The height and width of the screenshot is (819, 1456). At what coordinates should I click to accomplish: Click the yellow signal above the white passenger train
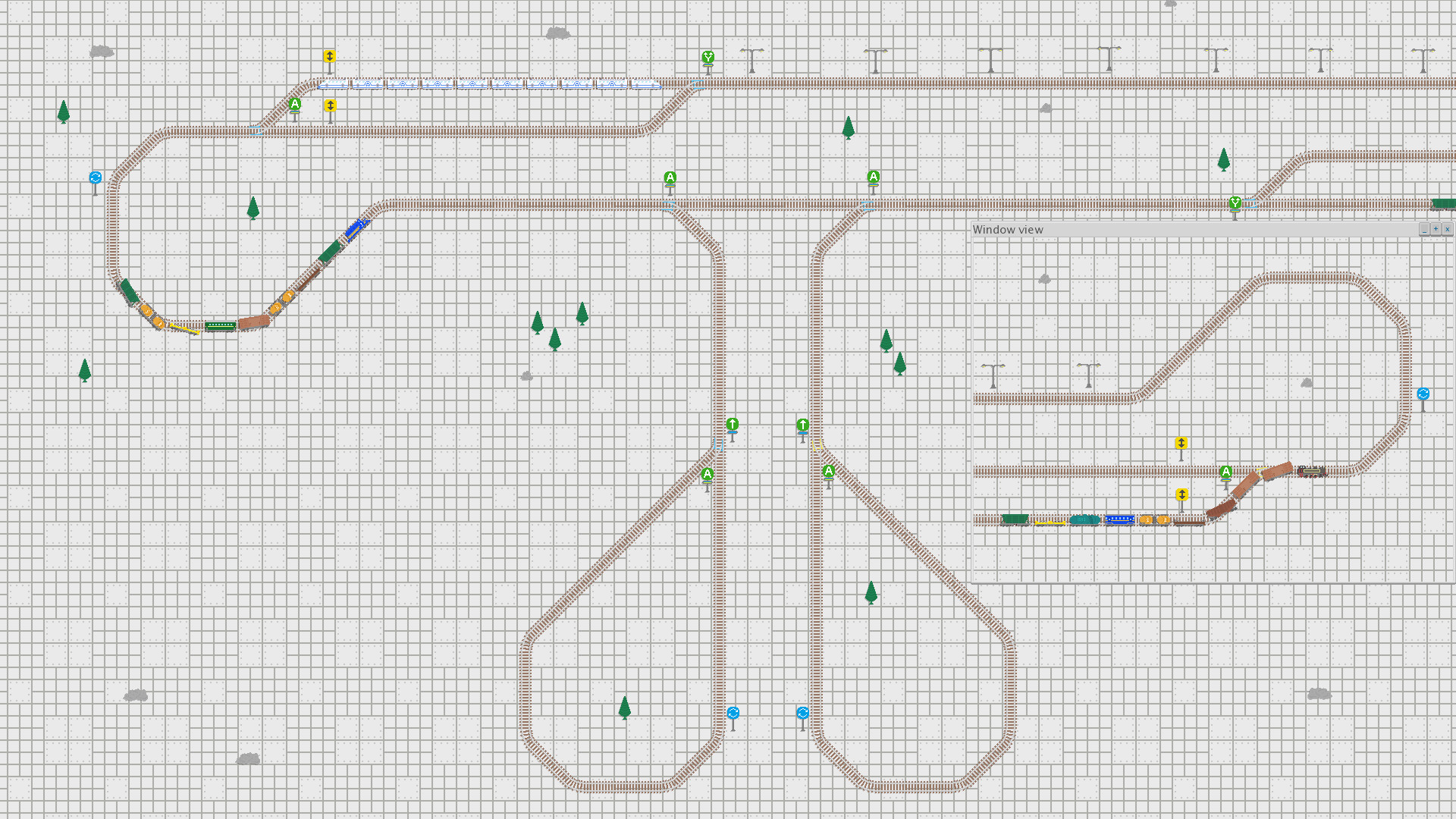[x=329, y=57]
